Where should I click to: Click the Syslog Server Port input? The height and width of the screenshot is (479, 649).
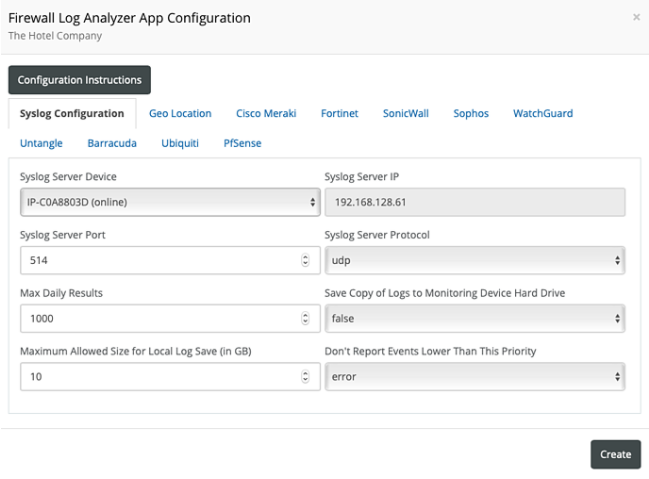pyautogui.click(x=170, y=260)
